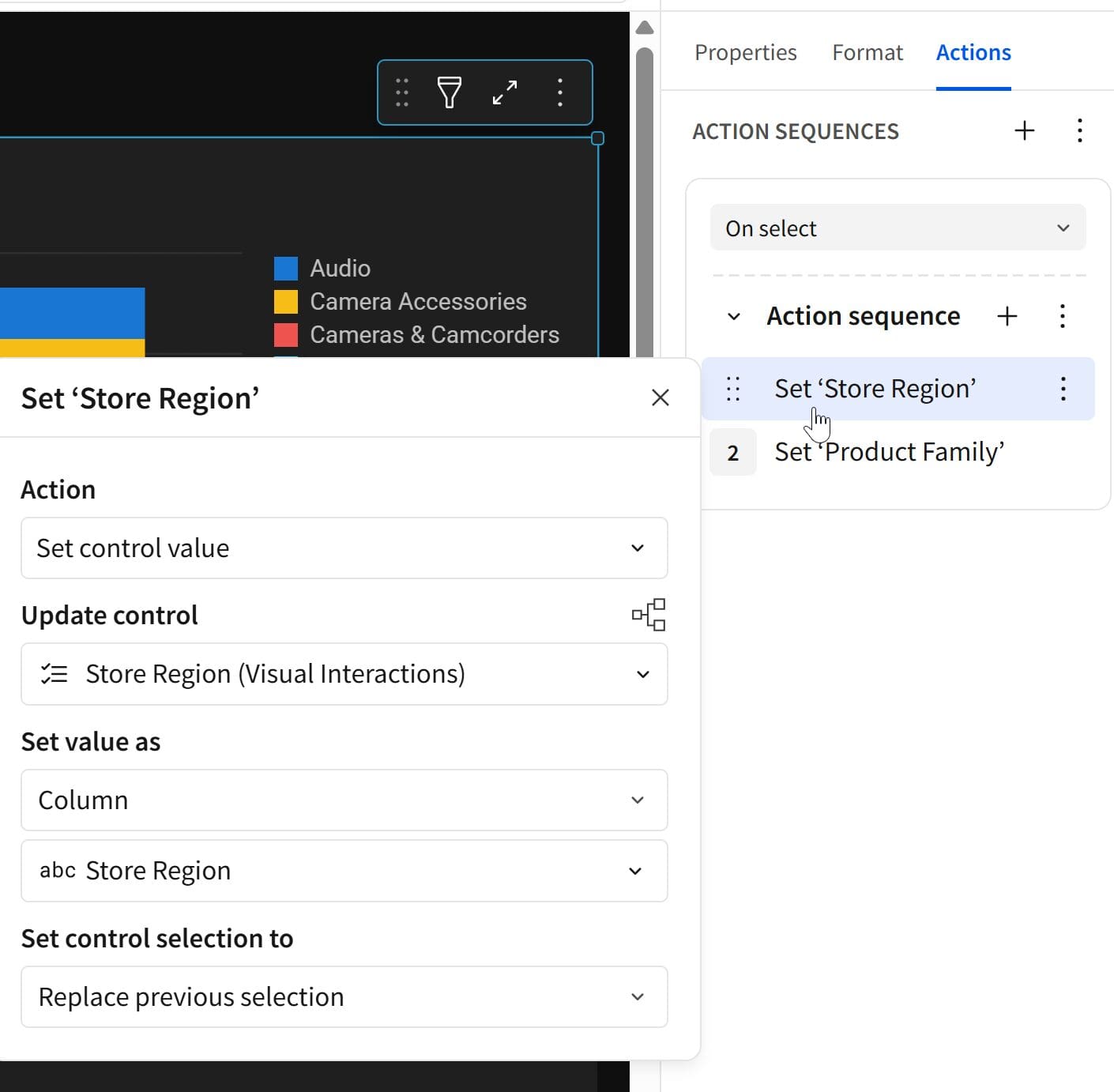
Task: Select the Set 'Product Family' action
Action: tap(889, 452)
